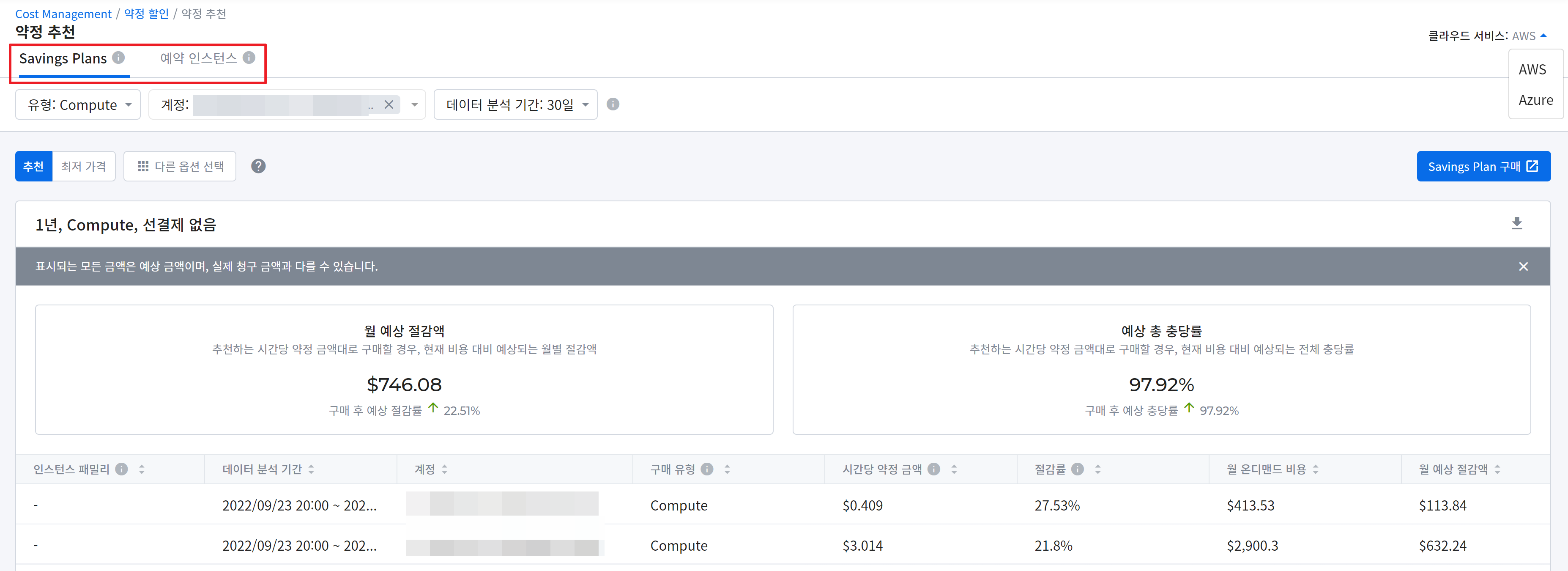The height and width of the screenshot is (571, 1568).
Task: Click the info icon next to Savings Plans
Action: 119,57
